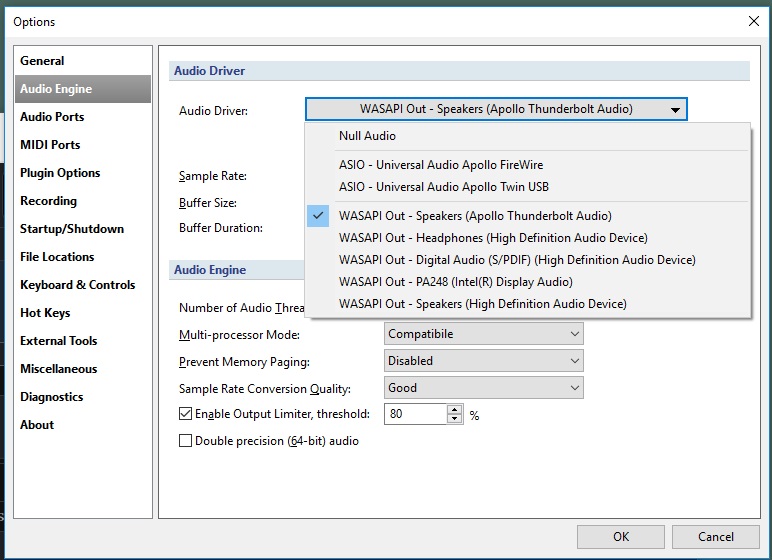The height and width of the screenshot is (560, 772).
Task: Go to File Locations page
Action: click(83, 257)
